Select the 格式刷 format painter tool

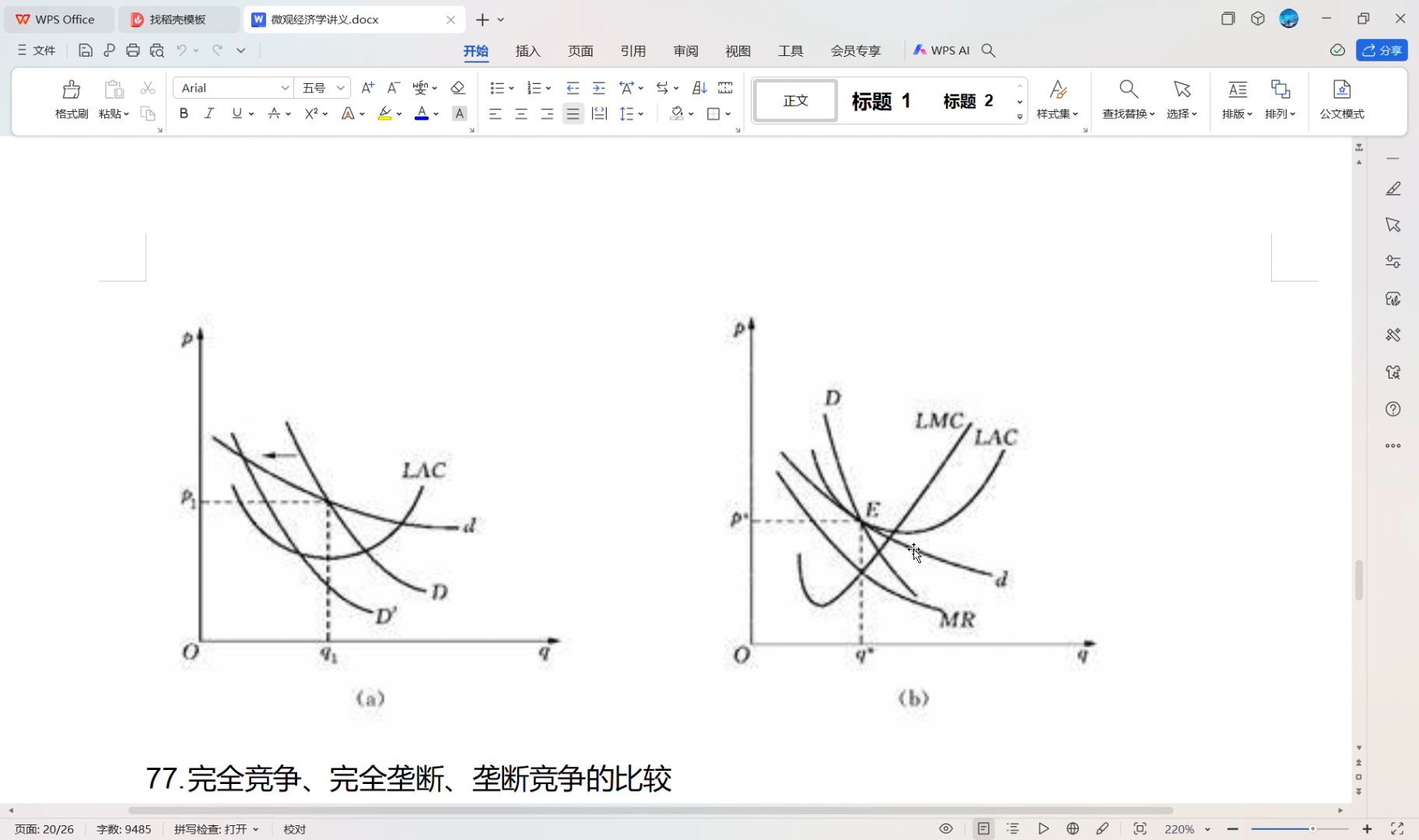pos(70,100)
